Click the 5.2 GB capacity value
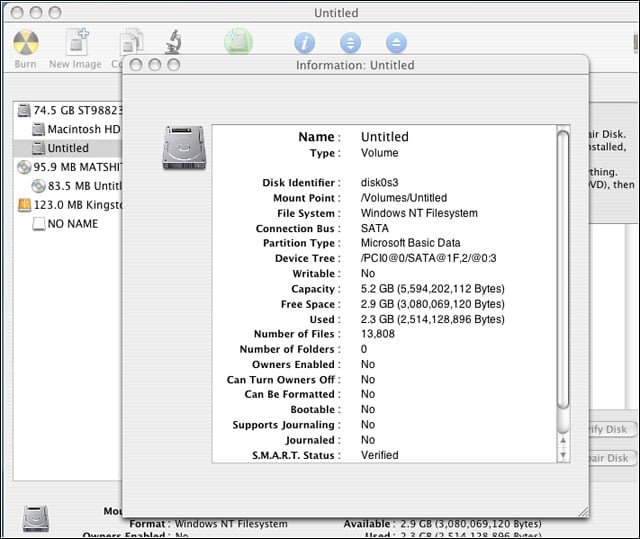This screenshot has height=539, width=640. (433, 289)
